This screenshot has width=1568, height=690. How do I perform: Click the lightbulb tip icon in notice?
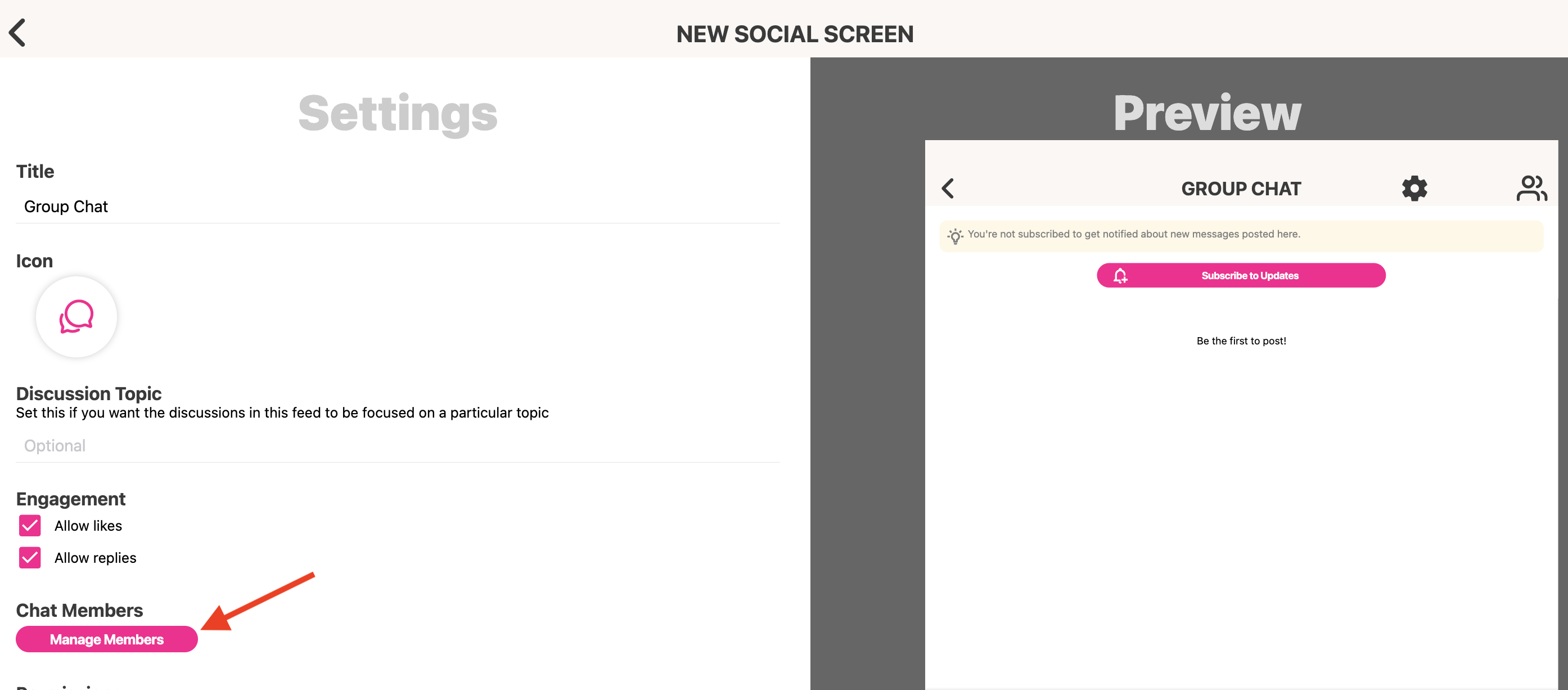point(955,236)
